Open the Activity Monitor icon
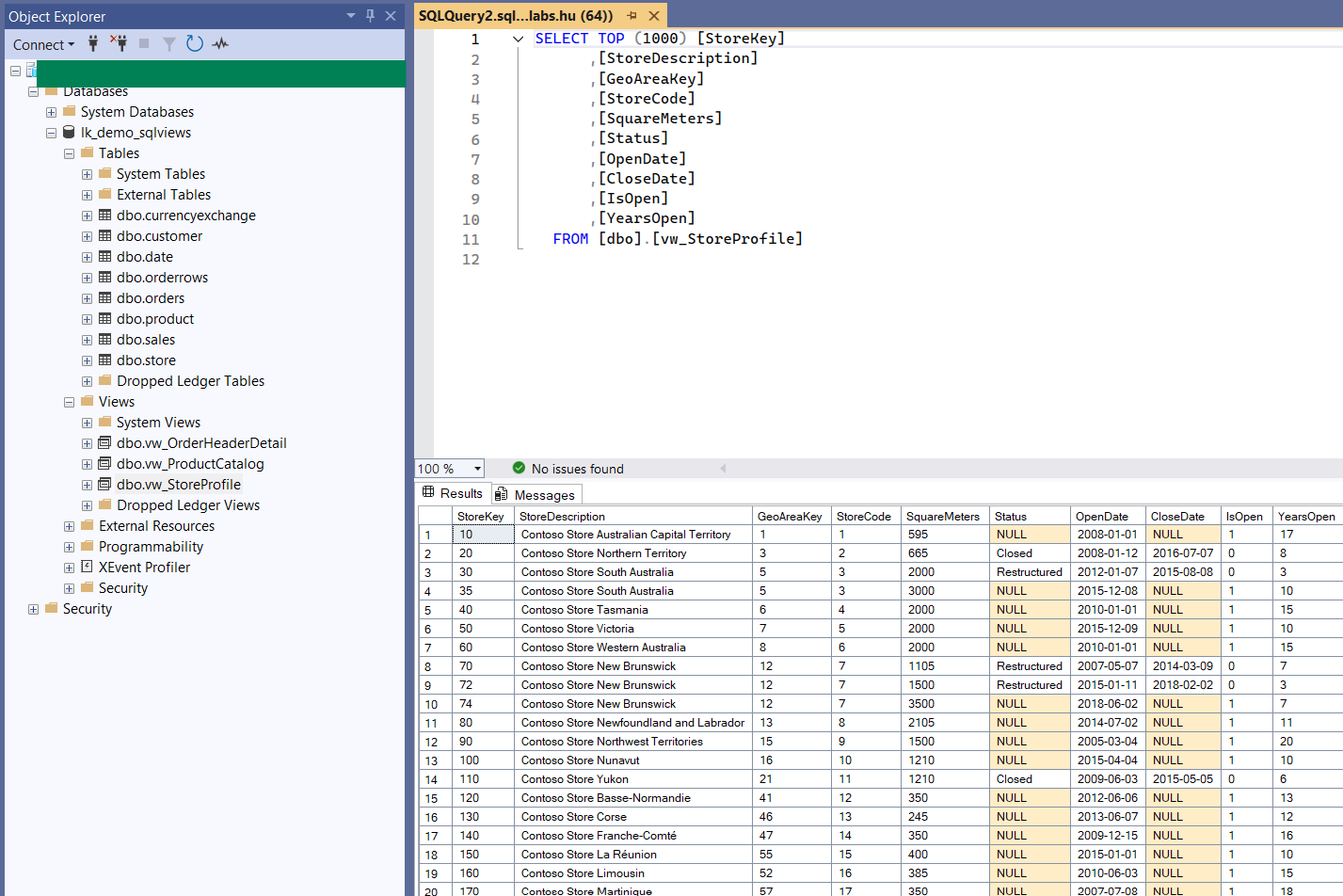 [220, 43]
